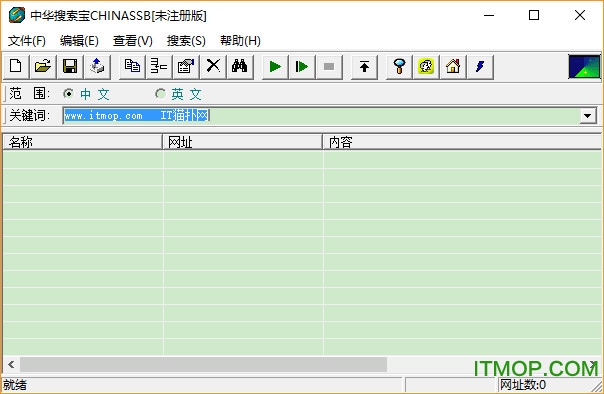Click the export icon next to save
This screenshot has height=394, width=604.
[97, 67]
